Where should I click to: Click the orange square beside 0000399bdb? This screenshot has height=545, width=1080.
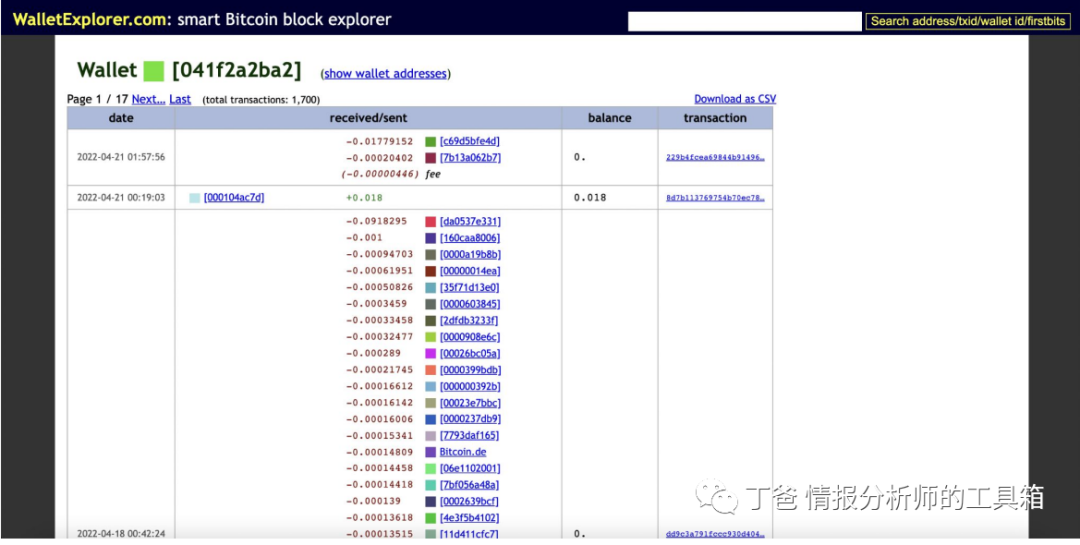coord(430,370)
